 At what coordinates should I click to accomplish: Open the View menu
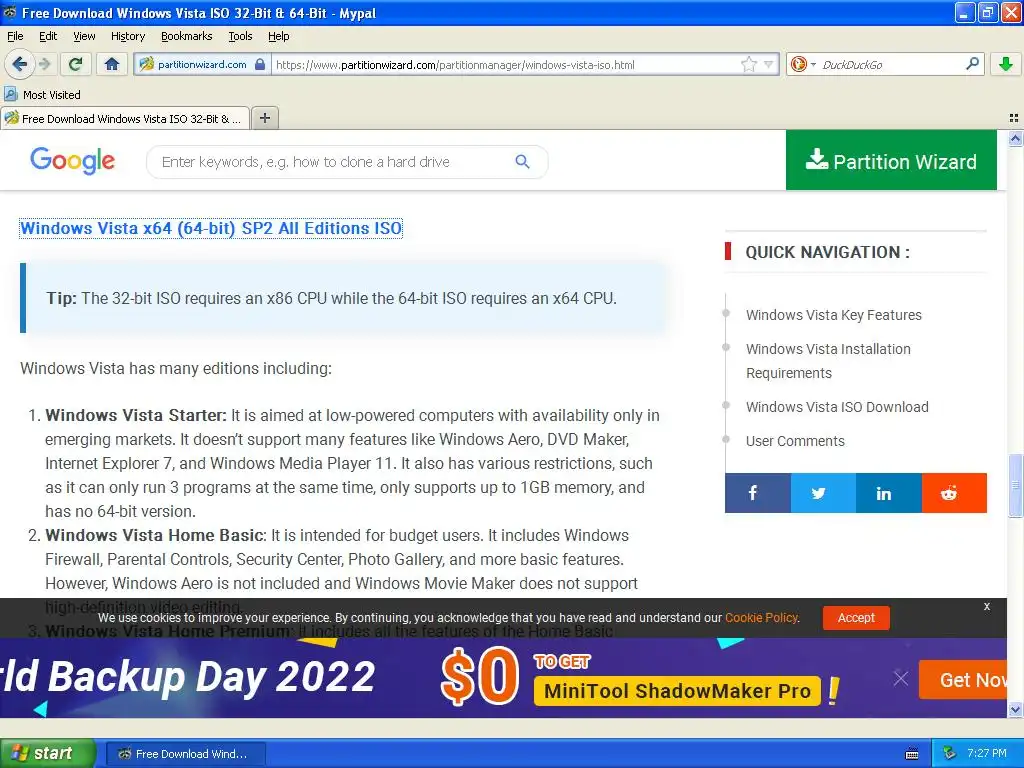[x=84, y=37]
